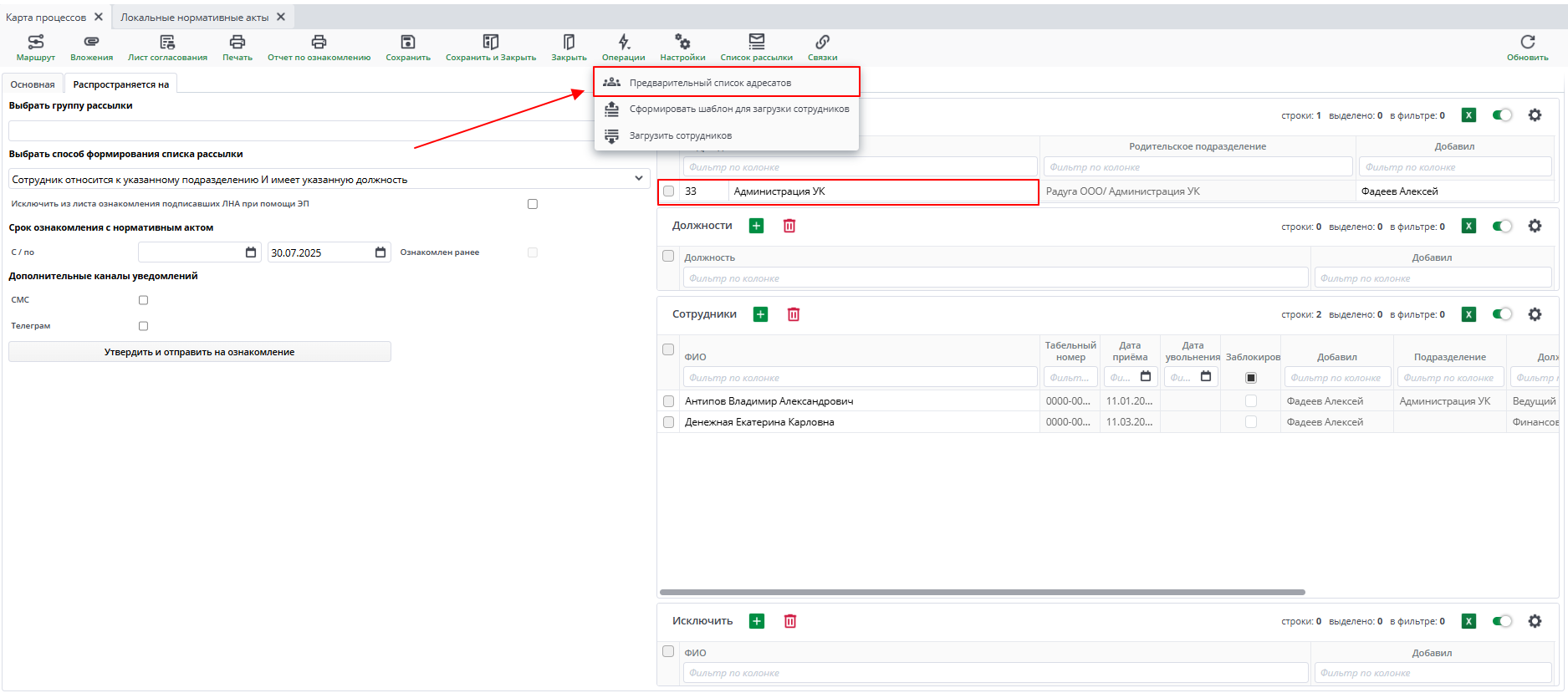Click Утвердить и отправить на ознакомление
The width and height of the screenshot is (1568, 693).
200,352
